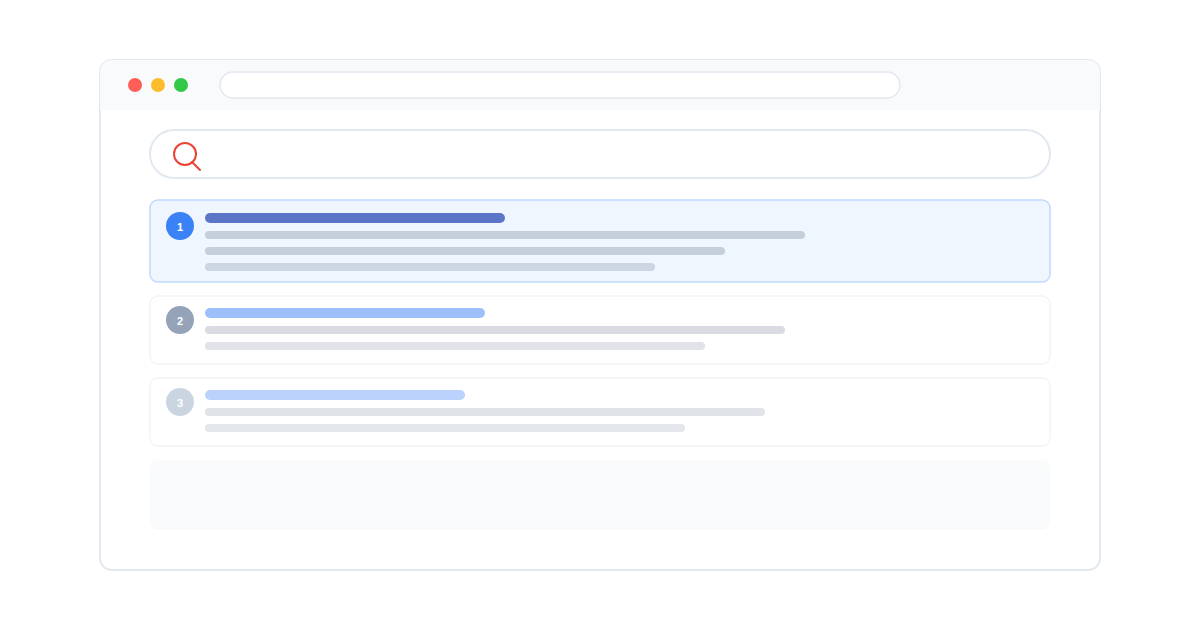Click the first result's last description line
Screen dimensions: 1200x622
tap(430, 267)
